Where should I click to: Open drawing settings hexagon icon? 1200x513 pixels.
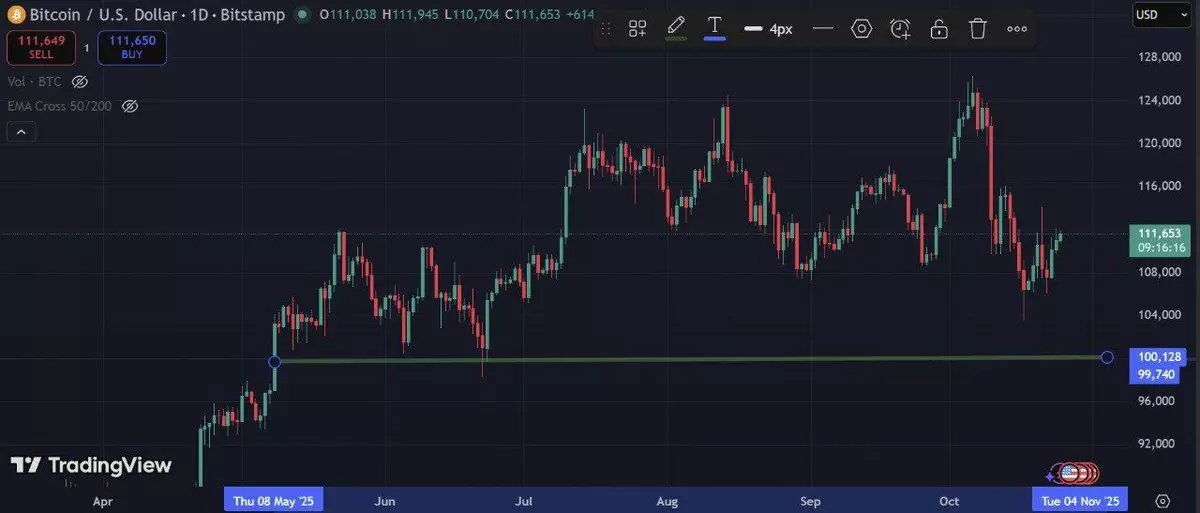(x=861, y=29)
